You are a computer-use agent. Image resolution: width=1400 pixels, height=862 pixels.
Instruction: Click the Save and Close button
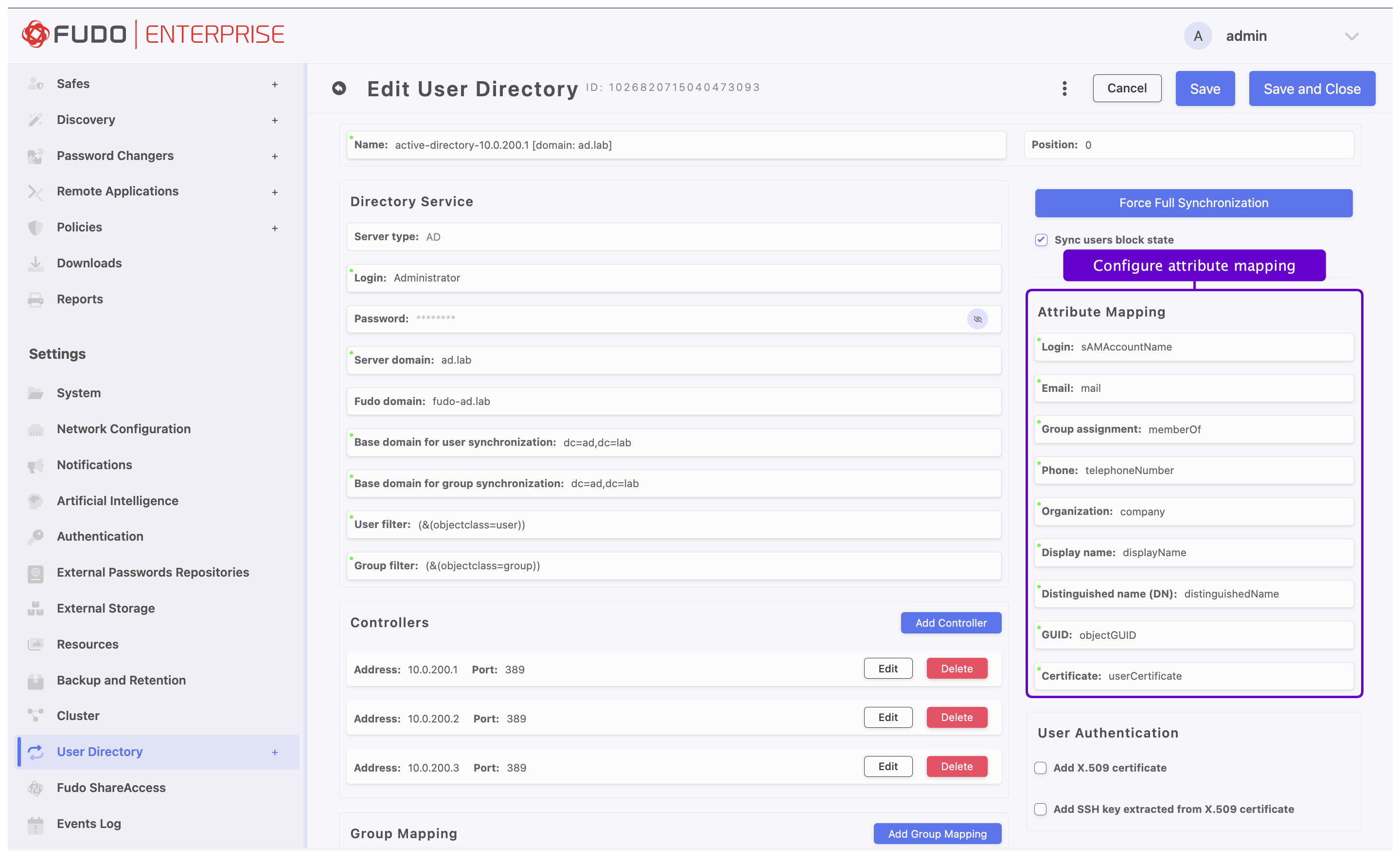click(x=1311, y=88)
